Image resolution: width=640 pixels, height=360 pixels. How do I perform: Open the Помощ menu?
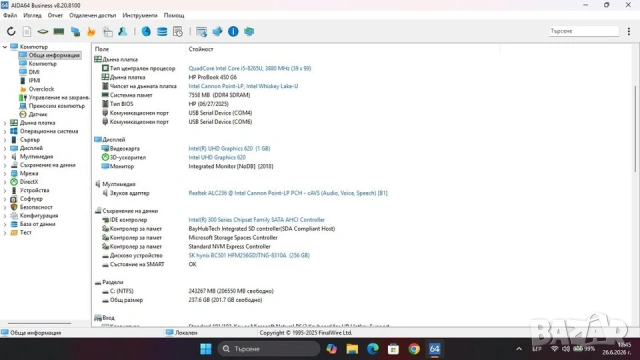coord(174,16)
